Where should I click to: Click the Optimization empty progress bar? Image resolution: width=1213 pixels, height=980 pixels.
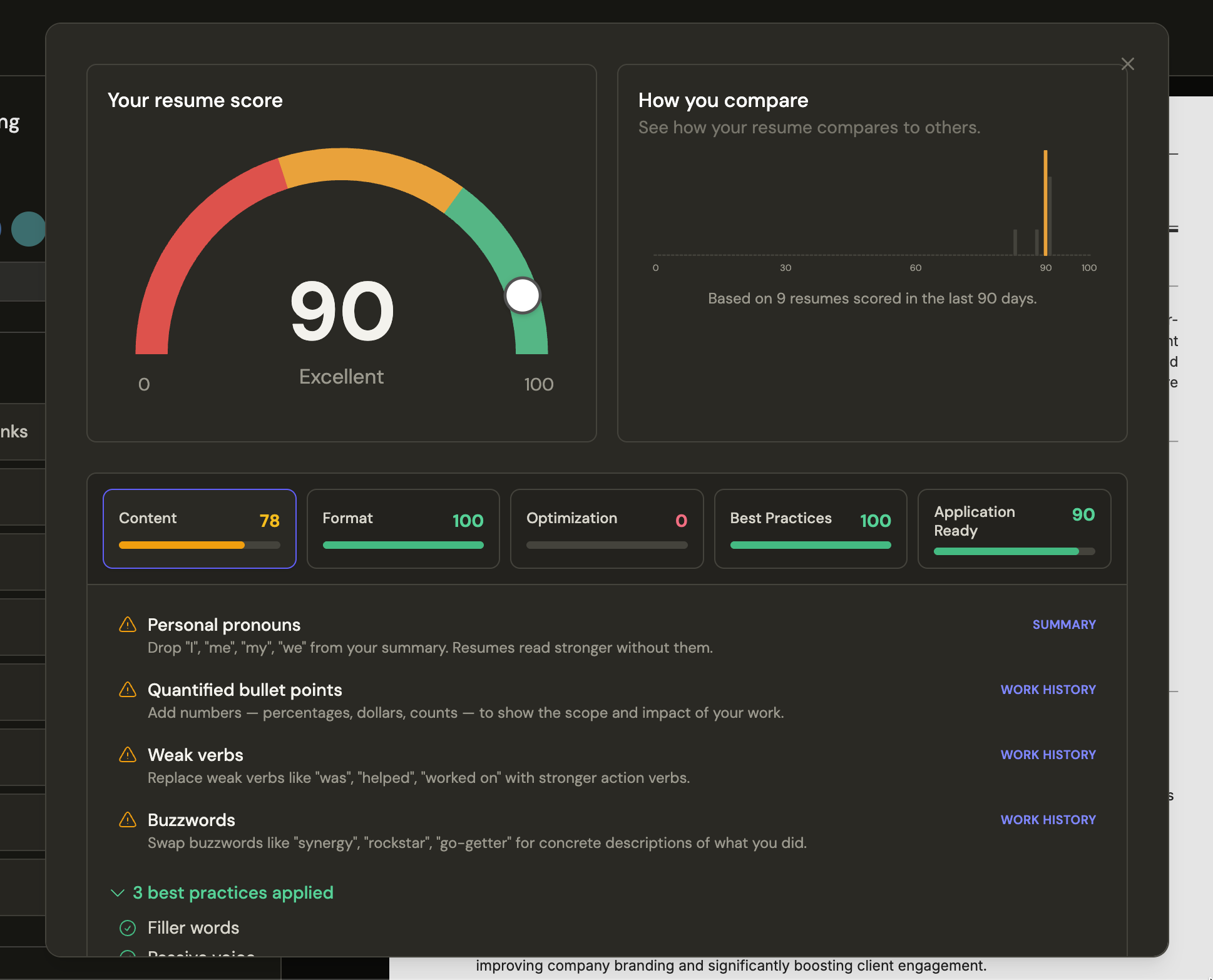pyautogui.click(x=607, y=545)
